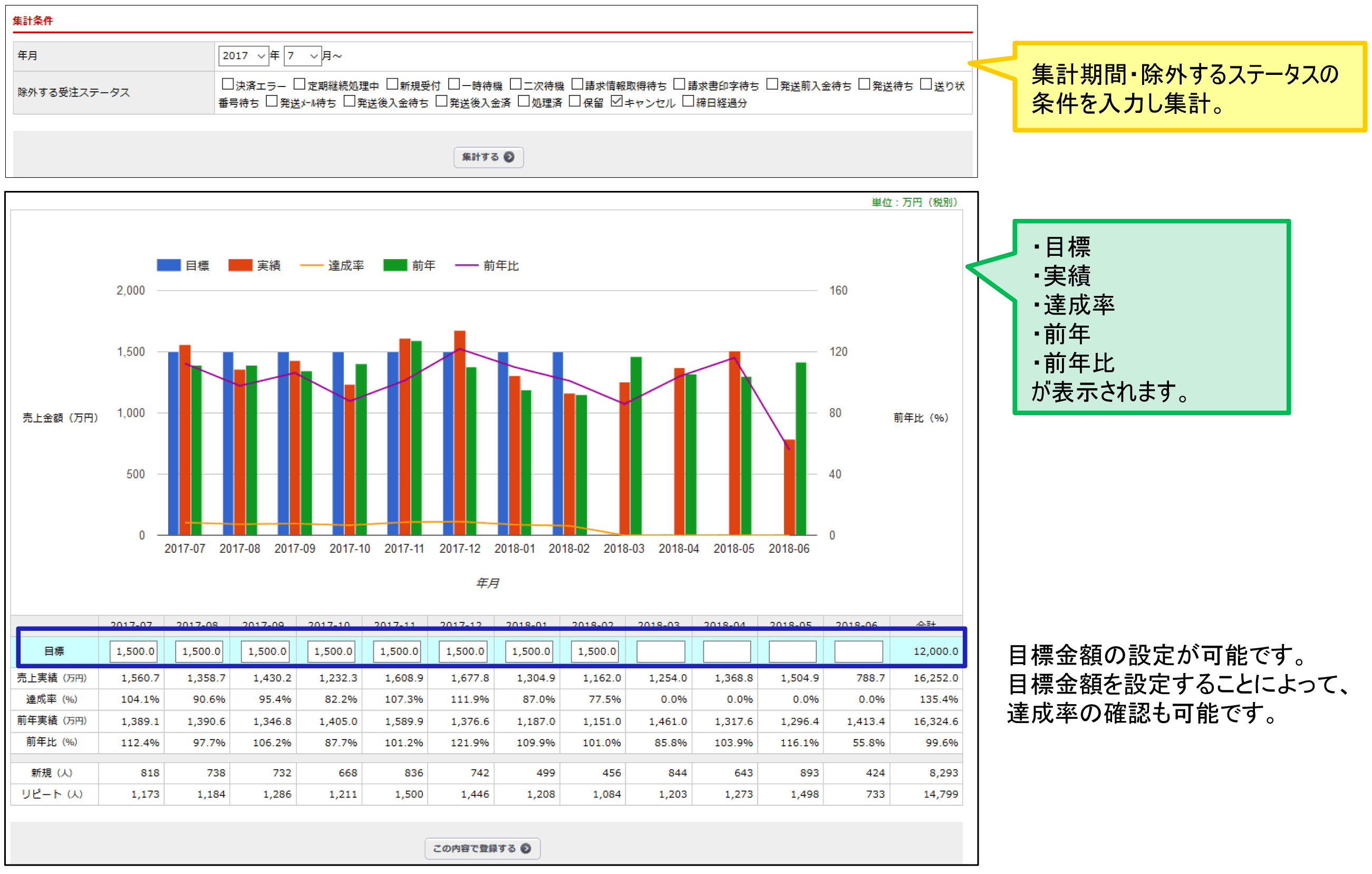Click the arrow icon on 集計する button
Image resolution: width=1372 pixels, height=874 pixels.
tap(509, 157)
